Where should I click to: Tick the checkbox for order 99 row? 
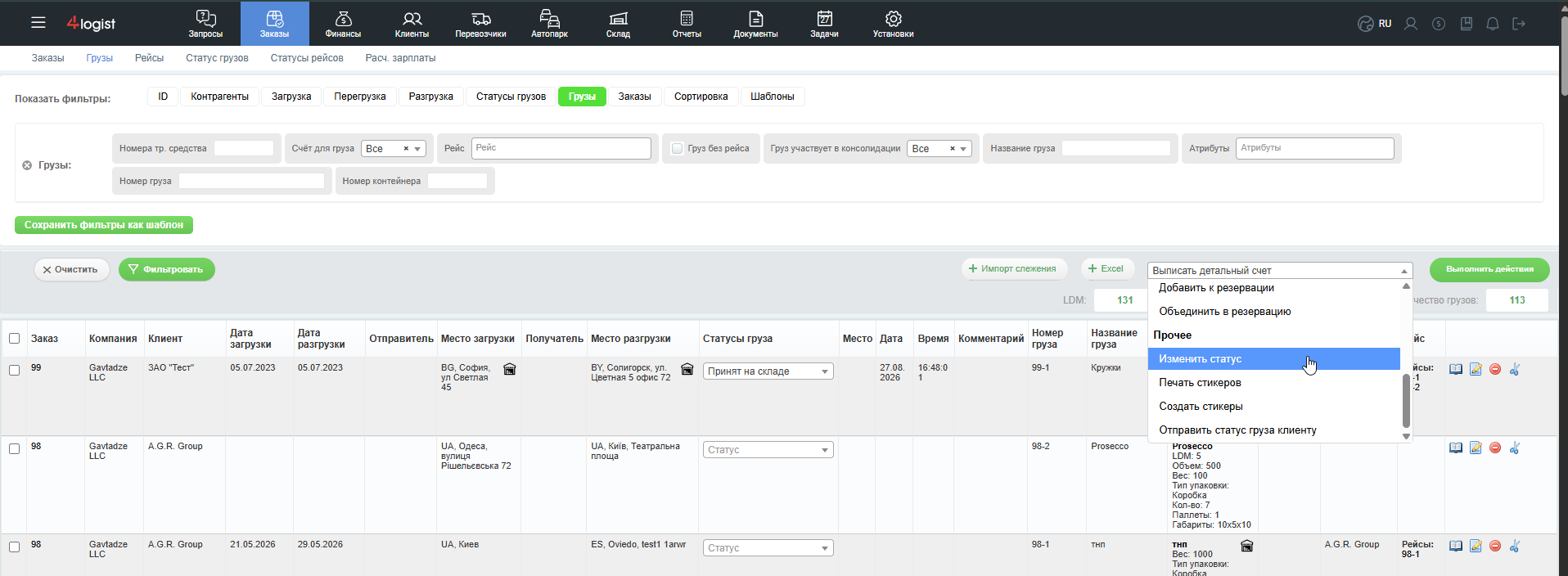[14, 370]
